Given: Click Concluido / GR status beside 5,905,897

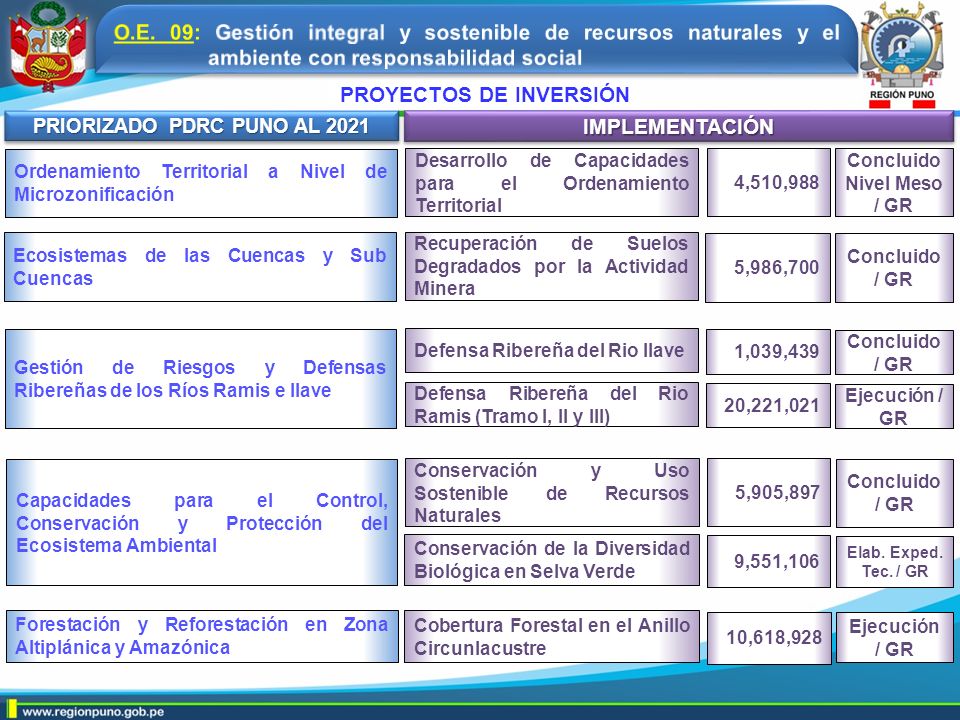Looking at the screenshot, I should coord(894,493).
